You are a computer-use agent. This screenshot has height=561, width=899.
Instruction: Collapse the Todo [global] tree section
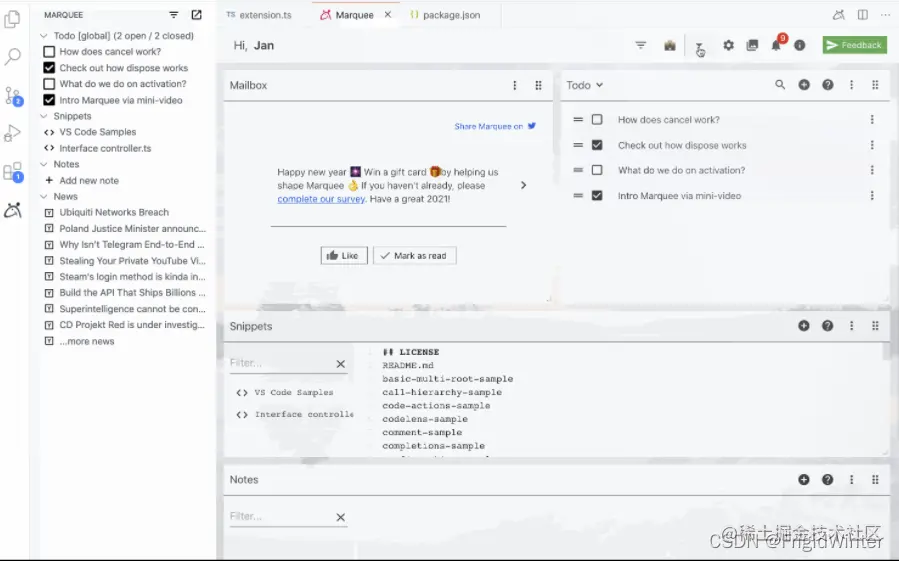pos(44,36)
